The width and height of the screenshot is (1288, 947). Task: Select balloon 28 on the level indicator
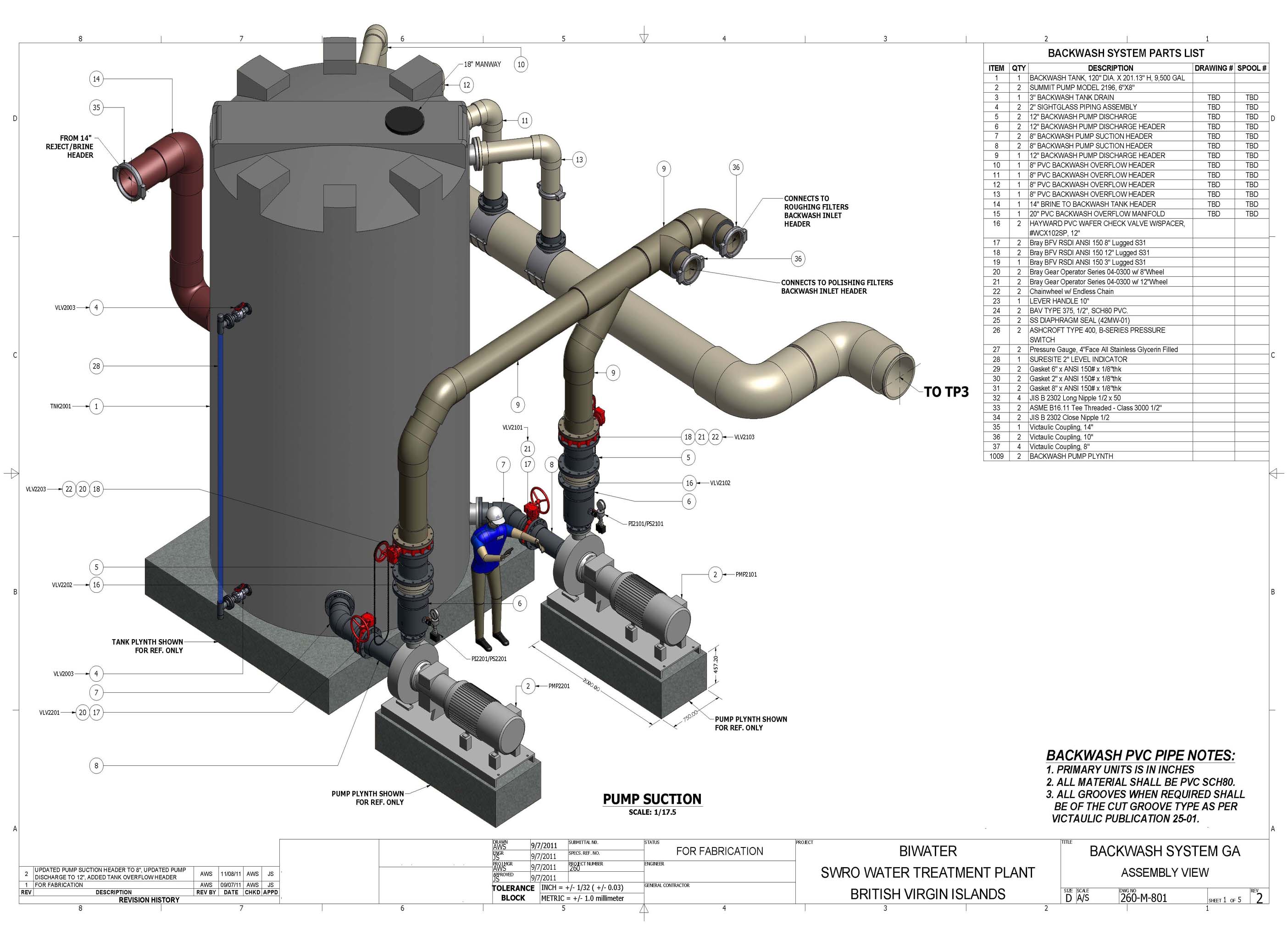pos(96,366)
